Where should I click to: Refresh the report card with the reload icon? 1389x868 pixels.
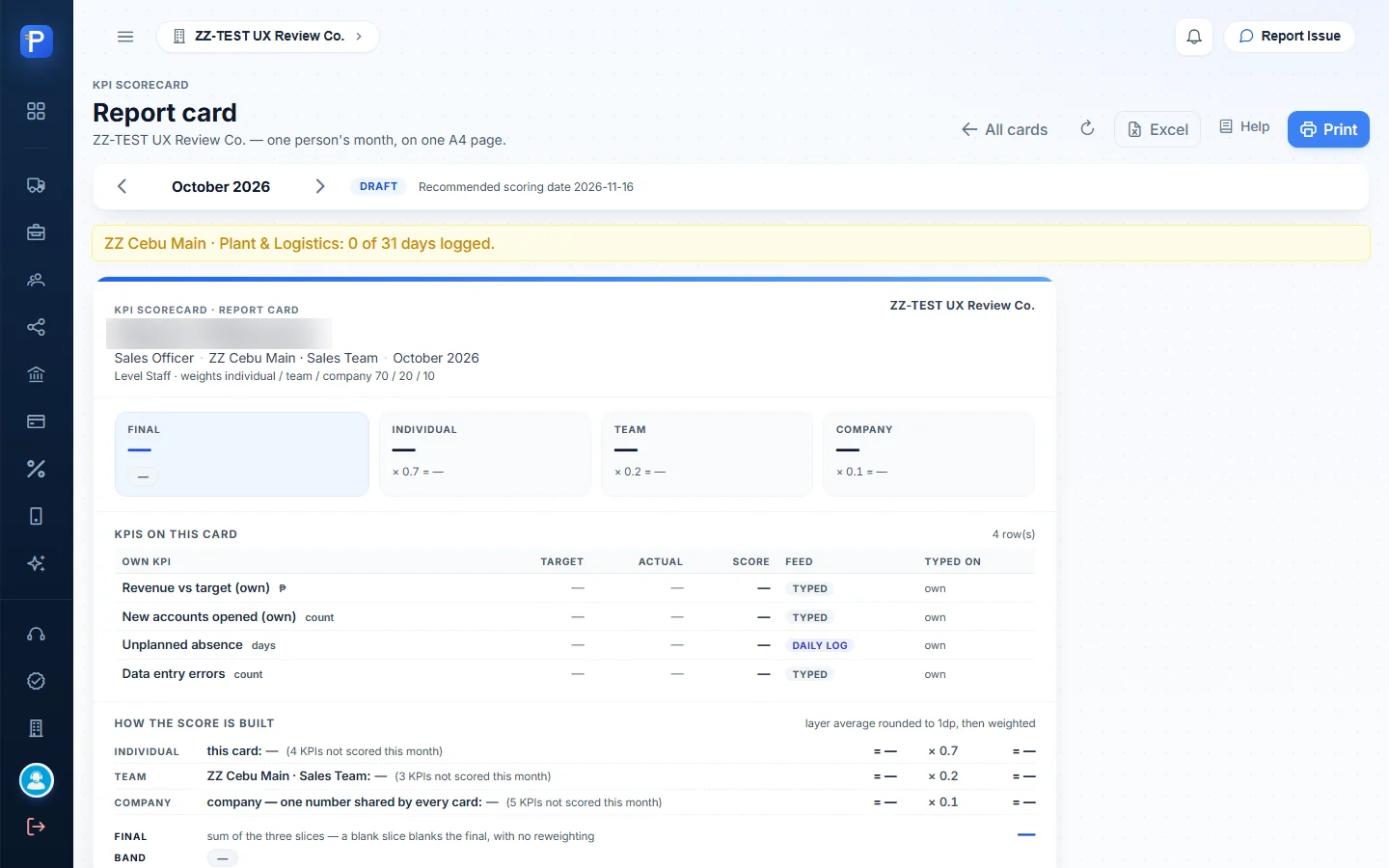point(1087,128)
